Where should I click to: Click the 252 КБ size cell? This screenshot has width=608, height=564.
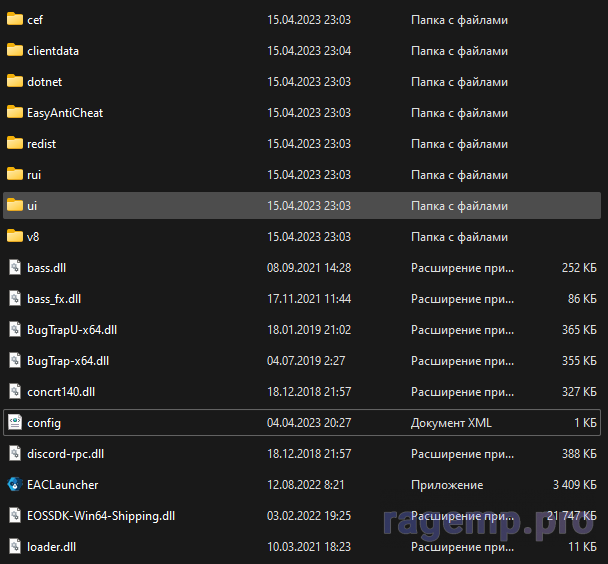coord(579,268)
